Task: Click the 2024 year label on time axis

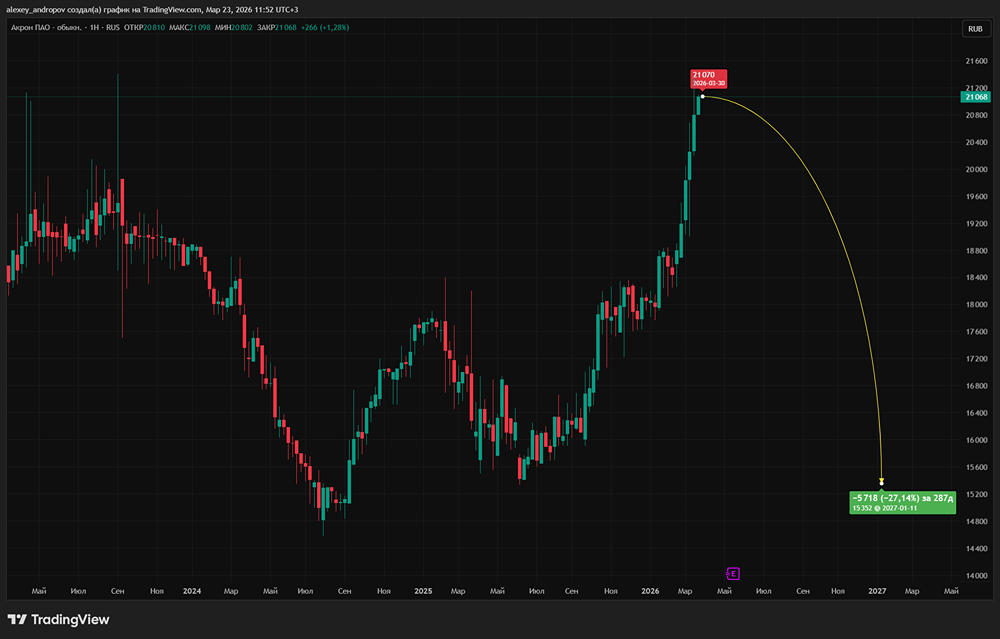Action: click(192, 591)
